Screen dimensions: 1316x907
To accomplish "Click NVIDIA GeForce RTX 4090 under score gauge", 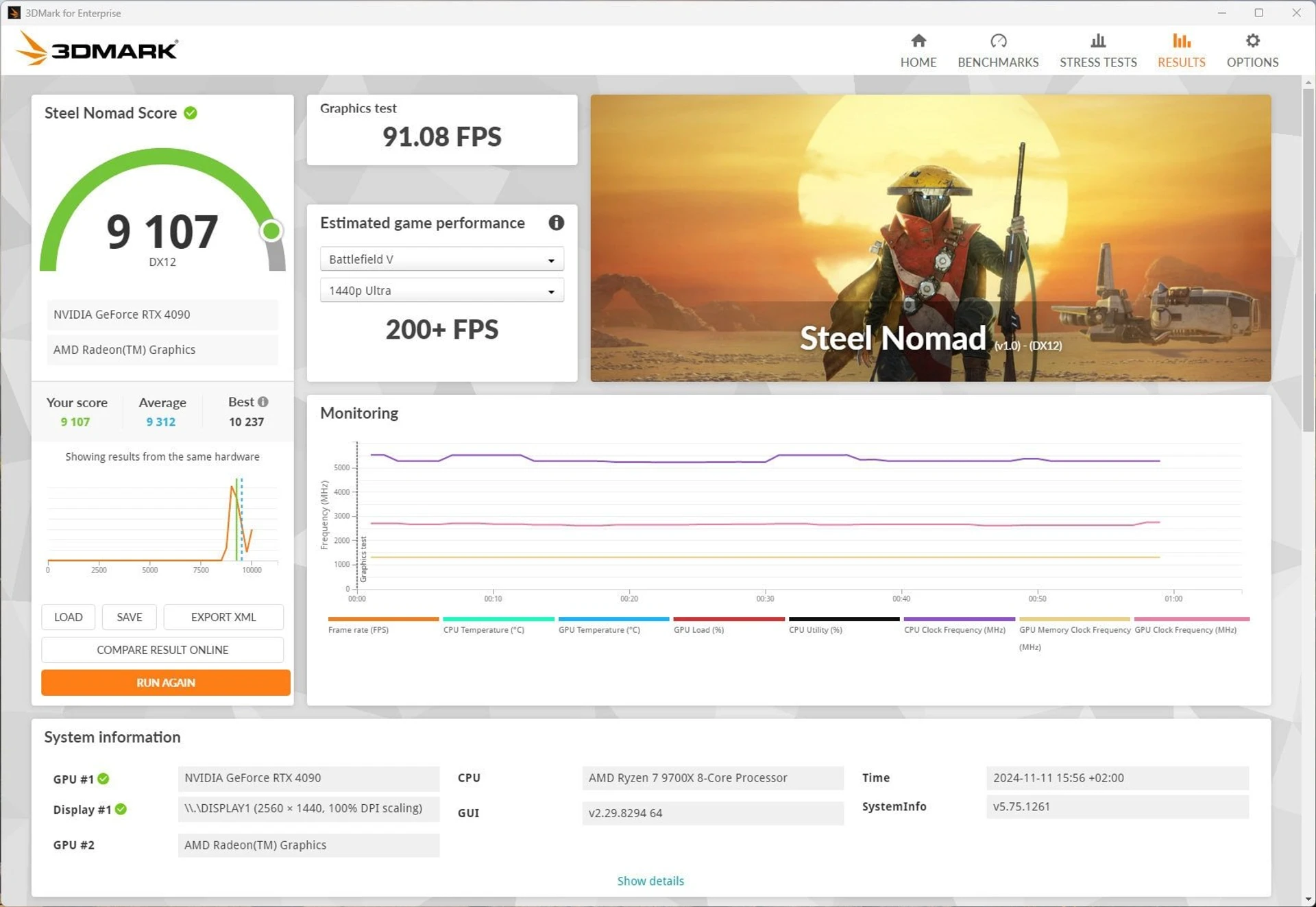I will [x=162, y=315].
